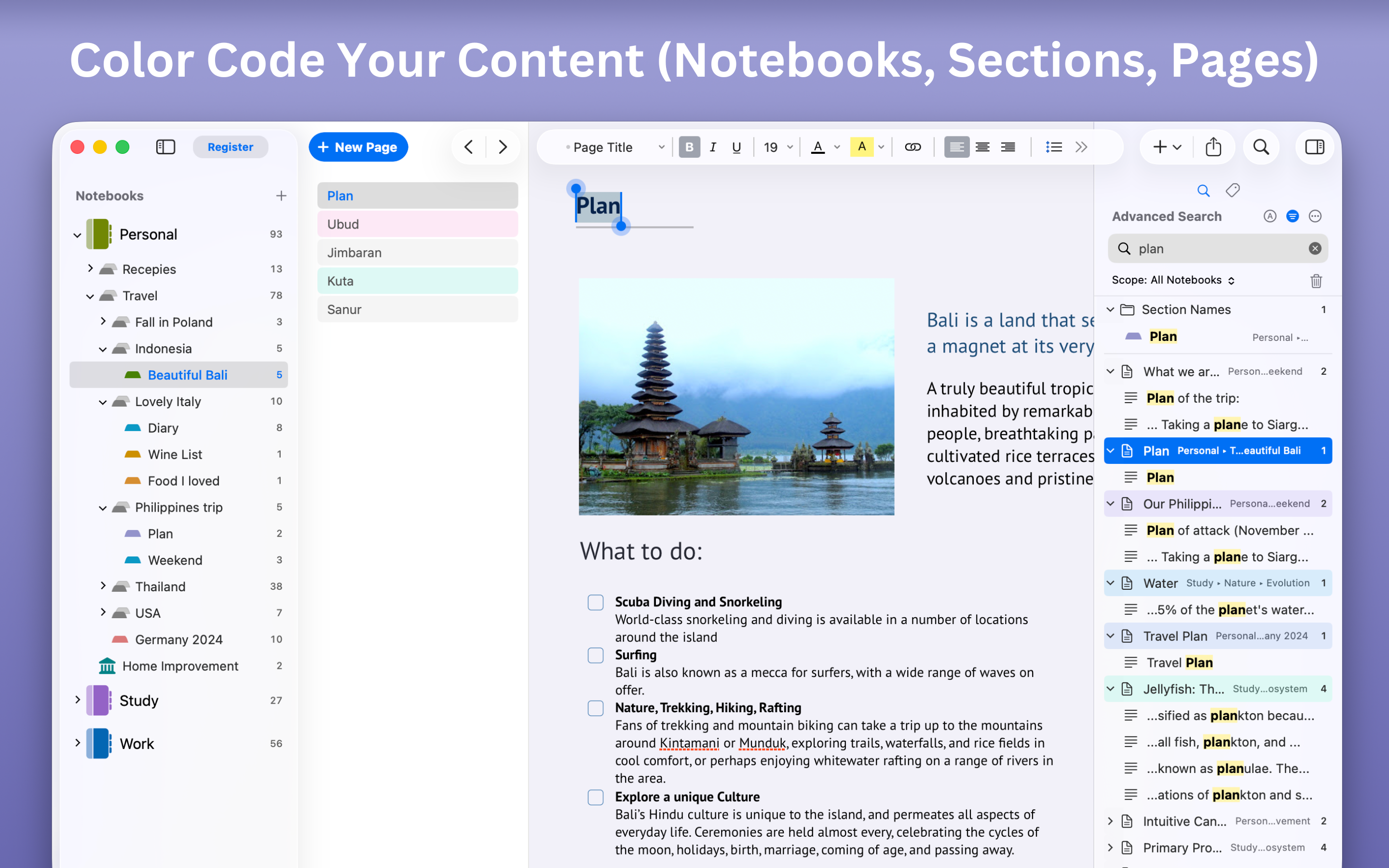Toggle bold formatting
This screenshot has height=868, width=1389.
(x=689, y=147)
